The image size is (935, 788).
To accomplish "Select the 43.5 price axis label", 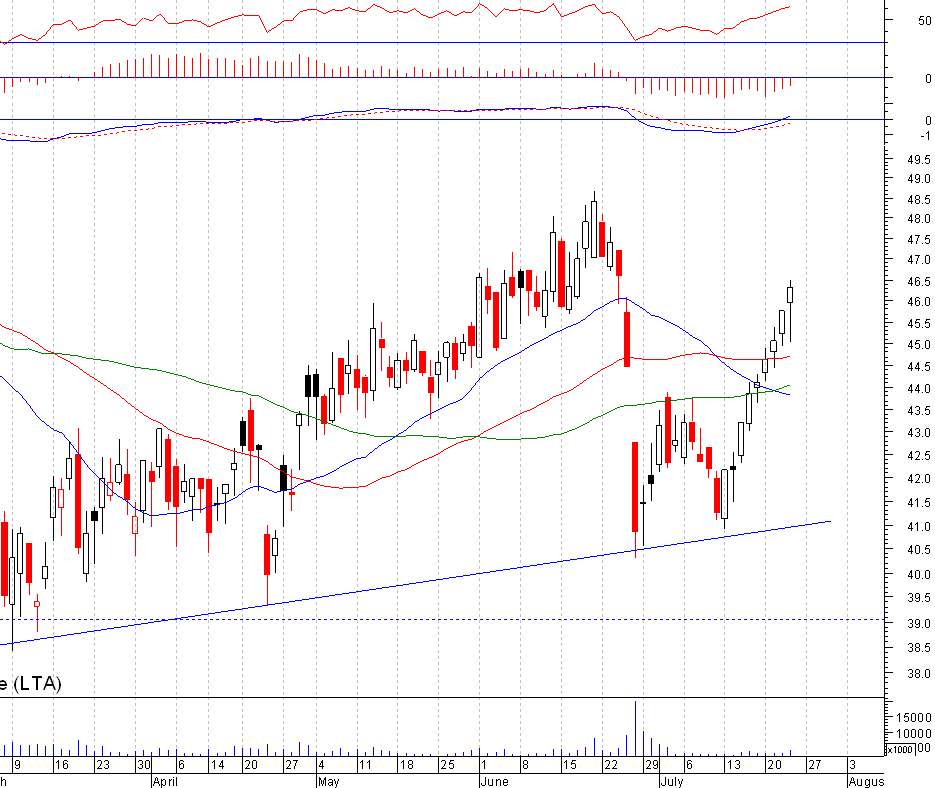I will pos(918,411).
